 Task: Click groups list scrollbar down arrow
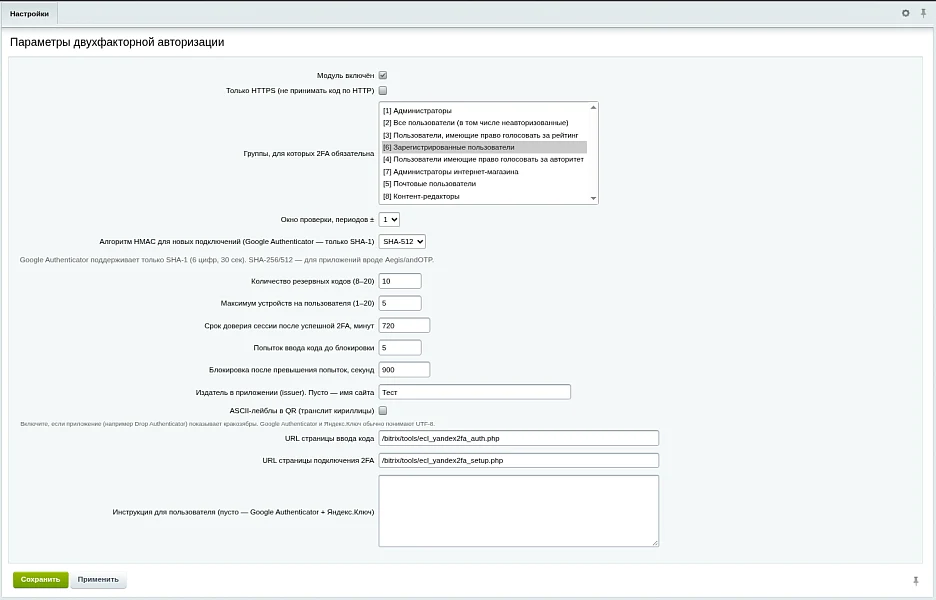coord(593,198)
